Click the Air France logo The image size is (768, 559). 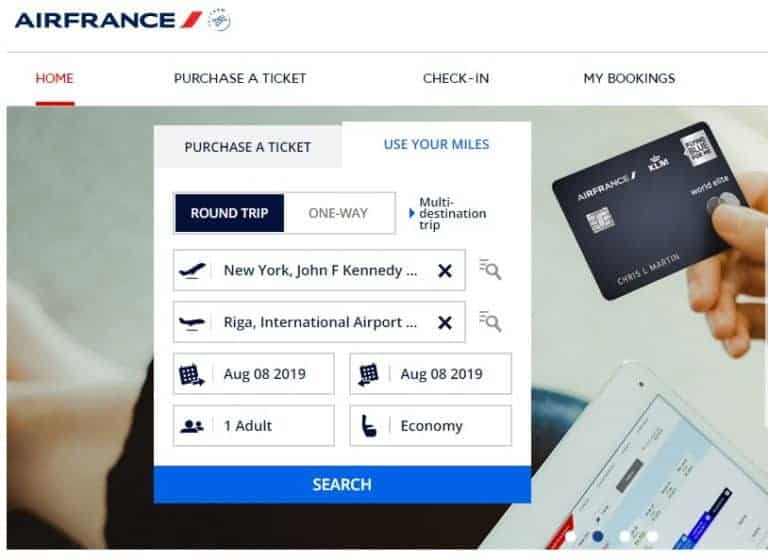108,20
